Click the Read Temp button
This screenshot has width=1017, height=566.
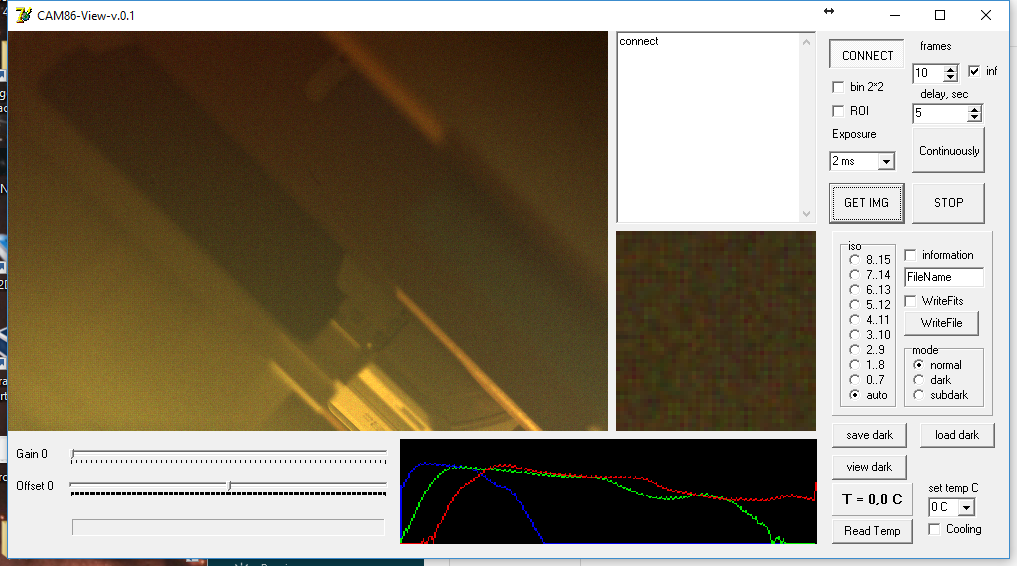click(x=872, y=531)
